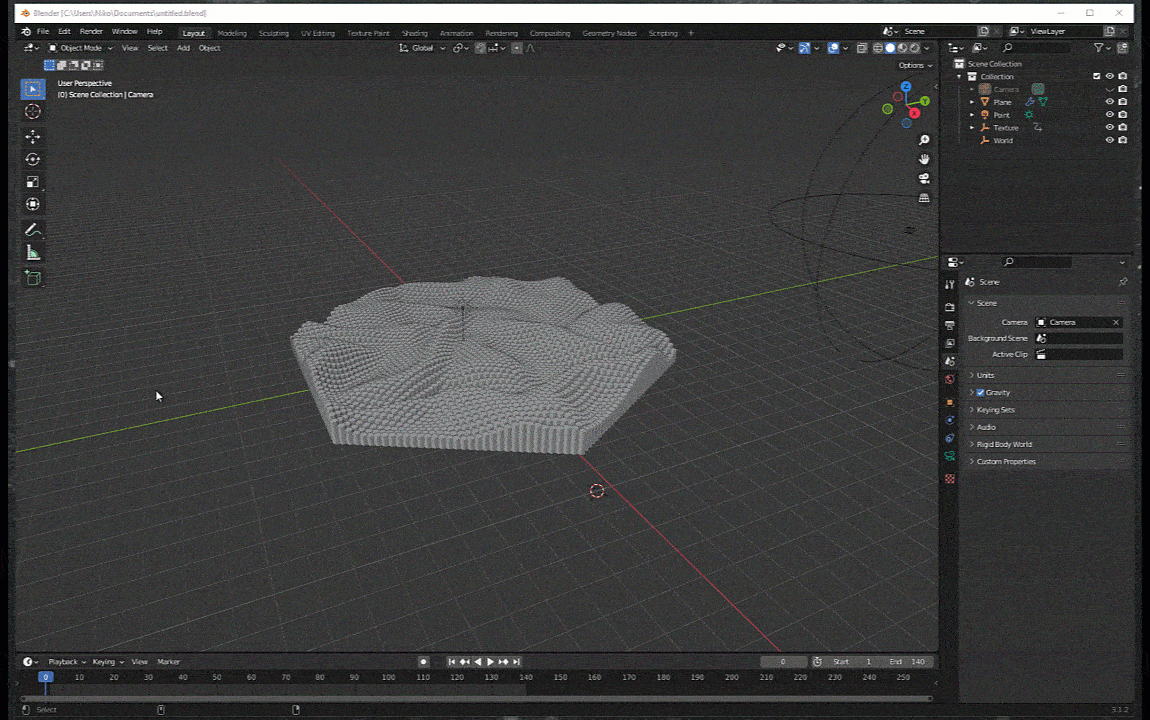Open the View Layer properties tab
Screen dimensions: 1150x720
pyautogui.click(x=950, y=343)
